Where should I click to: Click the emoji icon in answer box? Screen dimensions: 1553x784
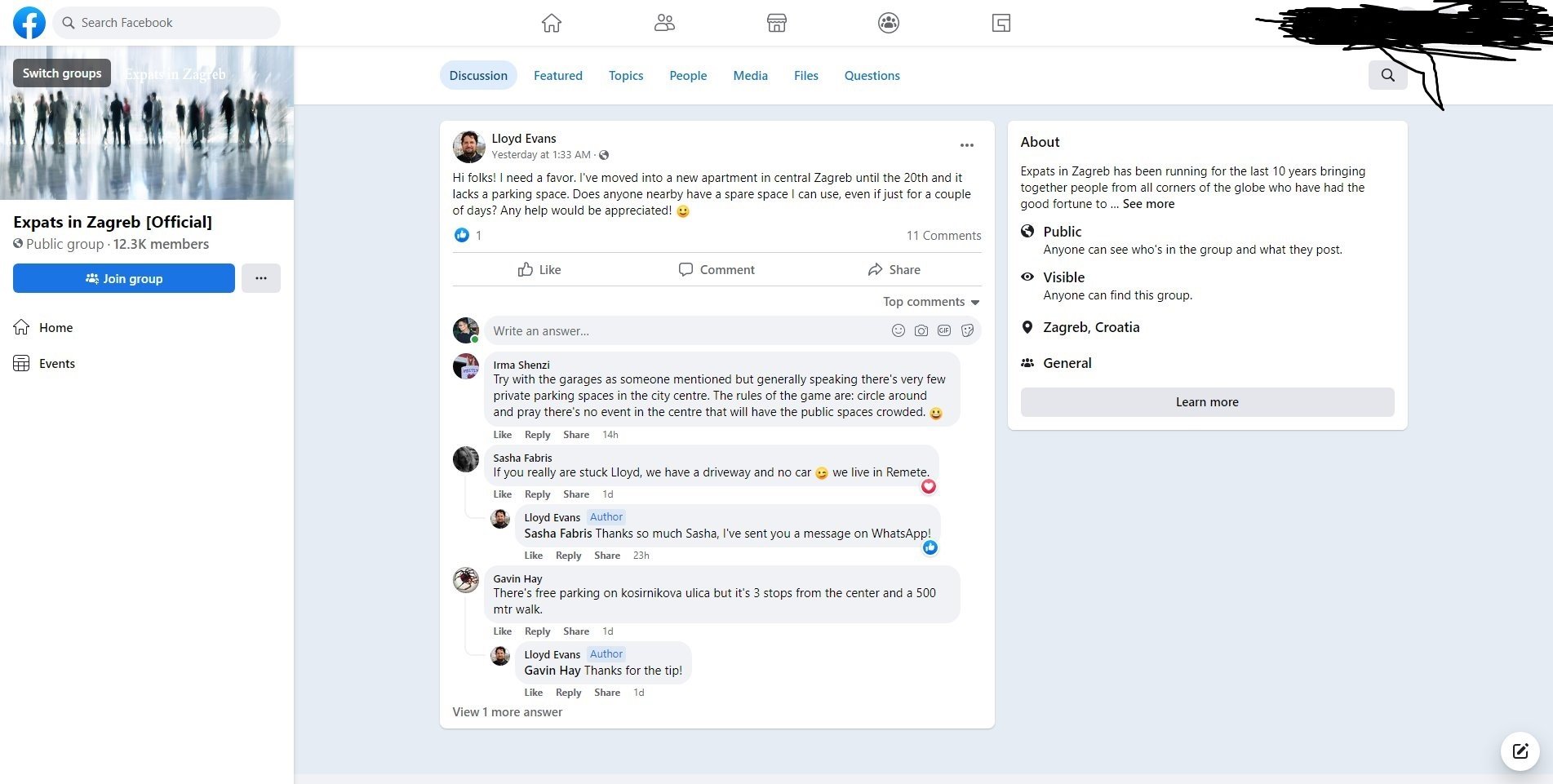[x=898, y=330]
